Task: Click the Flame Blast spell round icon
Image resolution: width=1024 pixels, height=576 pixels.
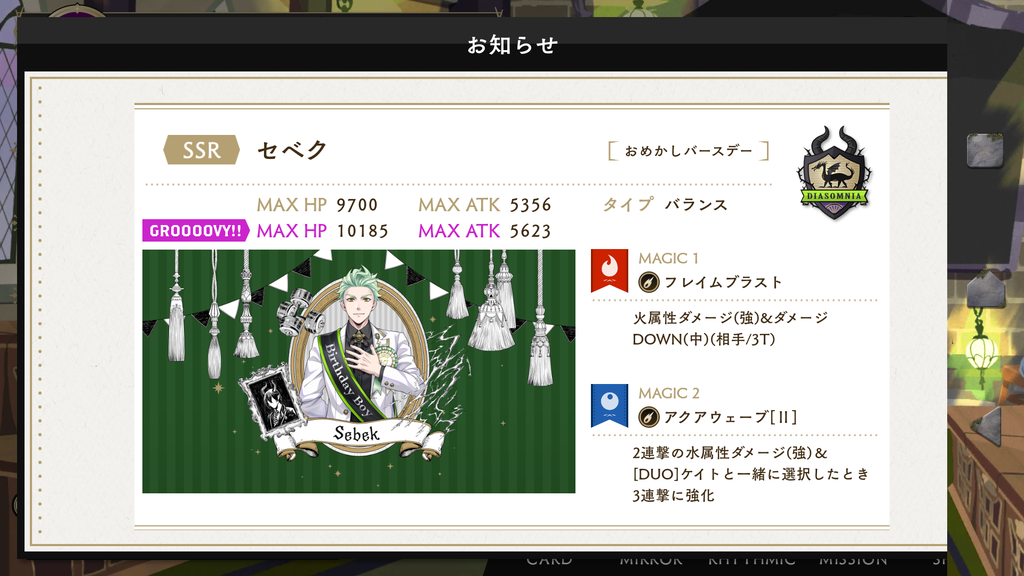Action: tap(648, 282)
